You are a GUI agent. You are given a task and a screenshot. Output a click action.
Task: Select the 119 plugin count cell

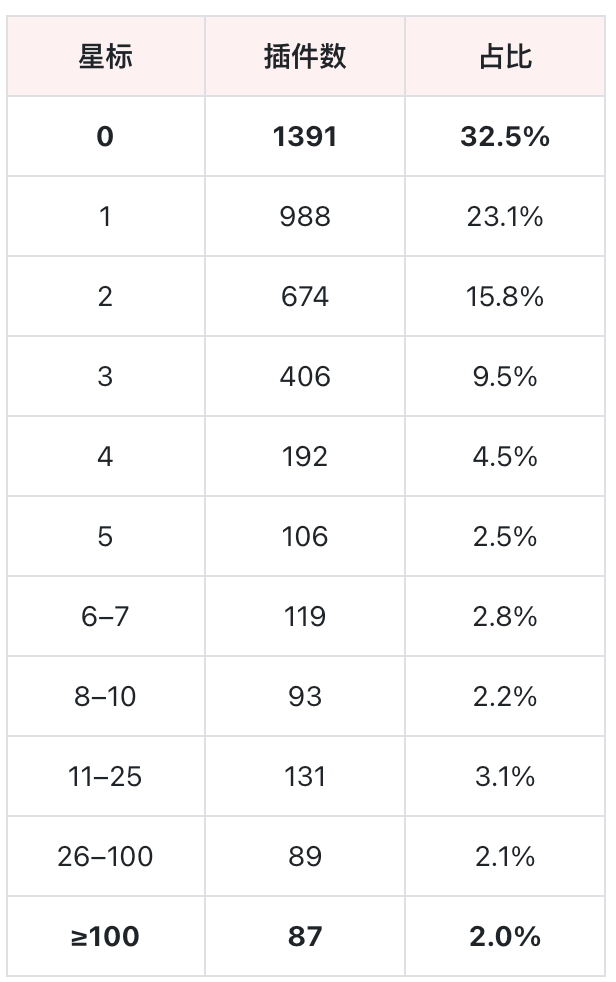coord(305,616)
